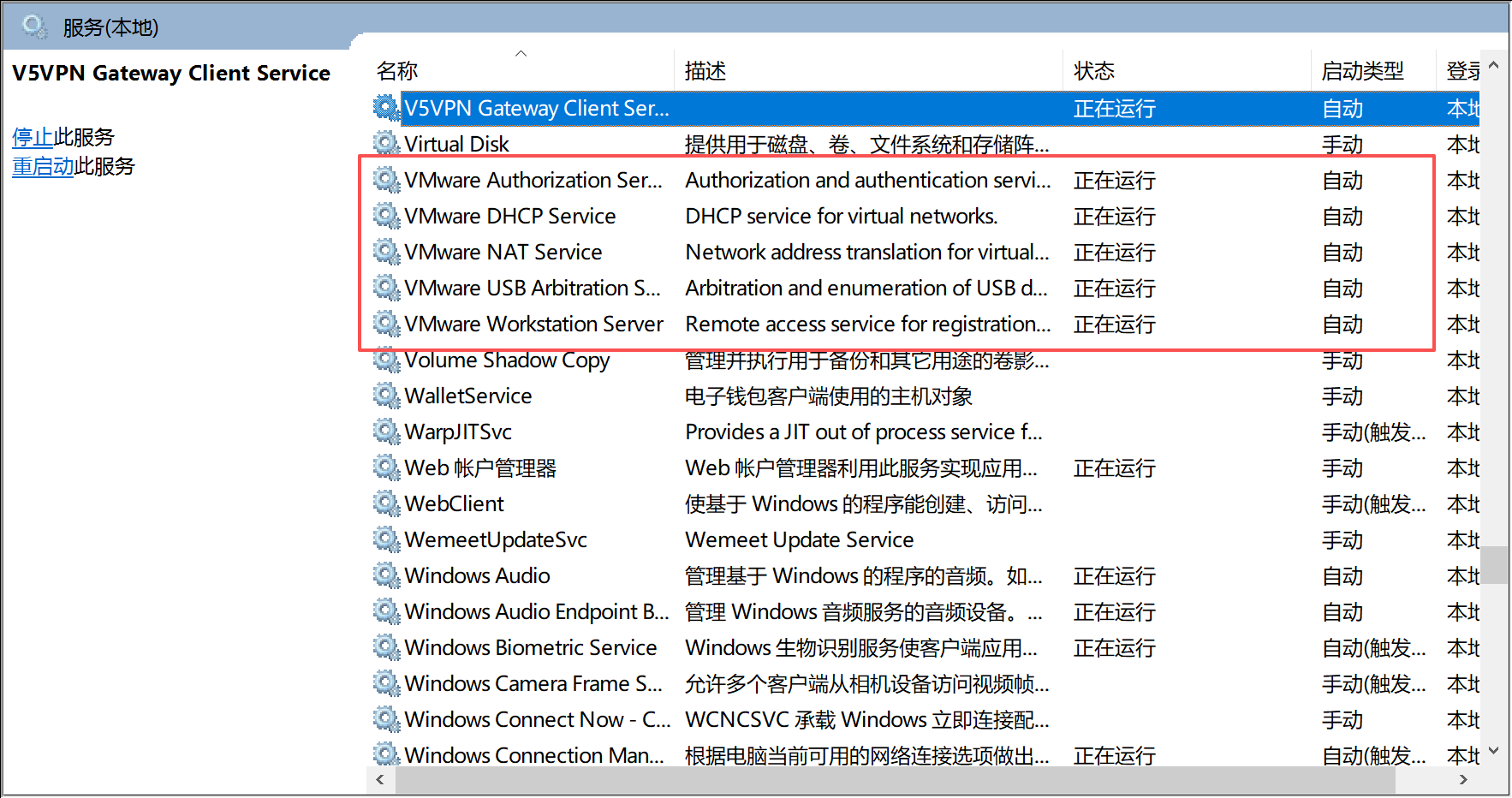Viewport: 1512px width, 798px height.
Task: Click 'DHCP service for virtual networks.' description
Action: coord(842,216)
